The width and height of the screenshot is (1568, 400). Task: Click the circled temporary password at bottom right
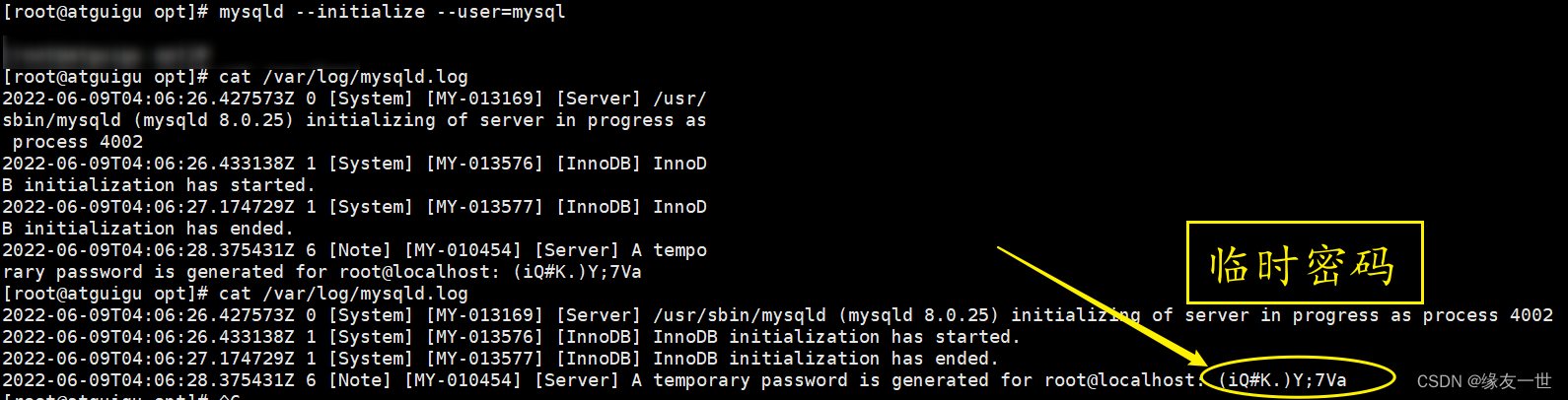1283,380
